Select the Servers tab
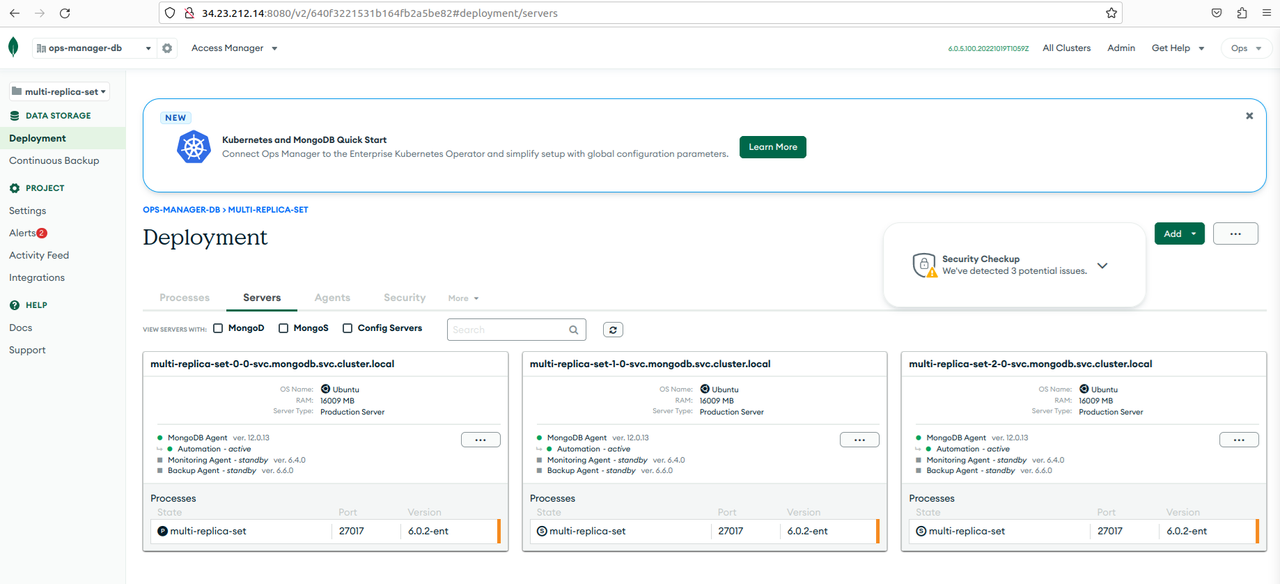Viewport: 1280px width, 584px height. 262,297
